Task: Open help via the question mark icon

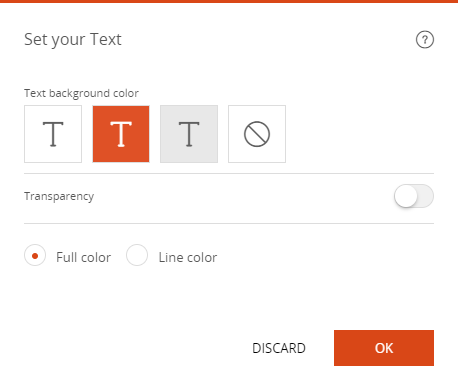Action: pyautogui.click(x=425, y=40)
